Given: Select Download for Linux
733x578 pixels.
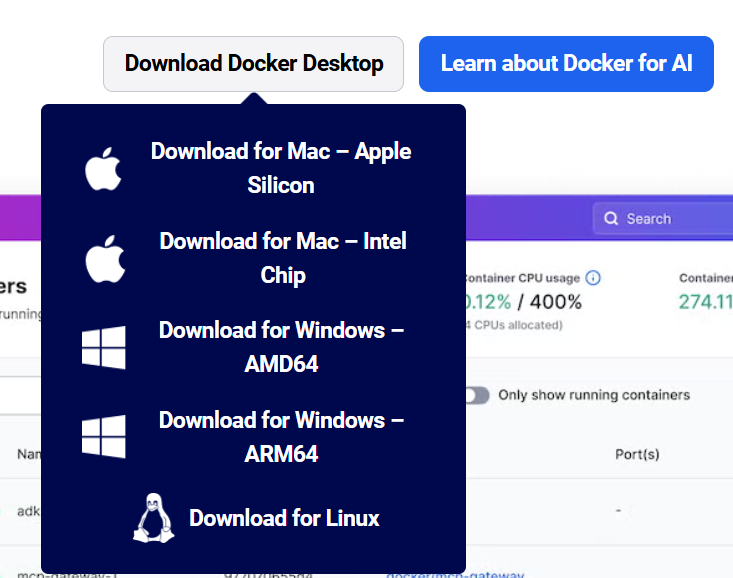Looking at the screenshot, I should point(284,518).
